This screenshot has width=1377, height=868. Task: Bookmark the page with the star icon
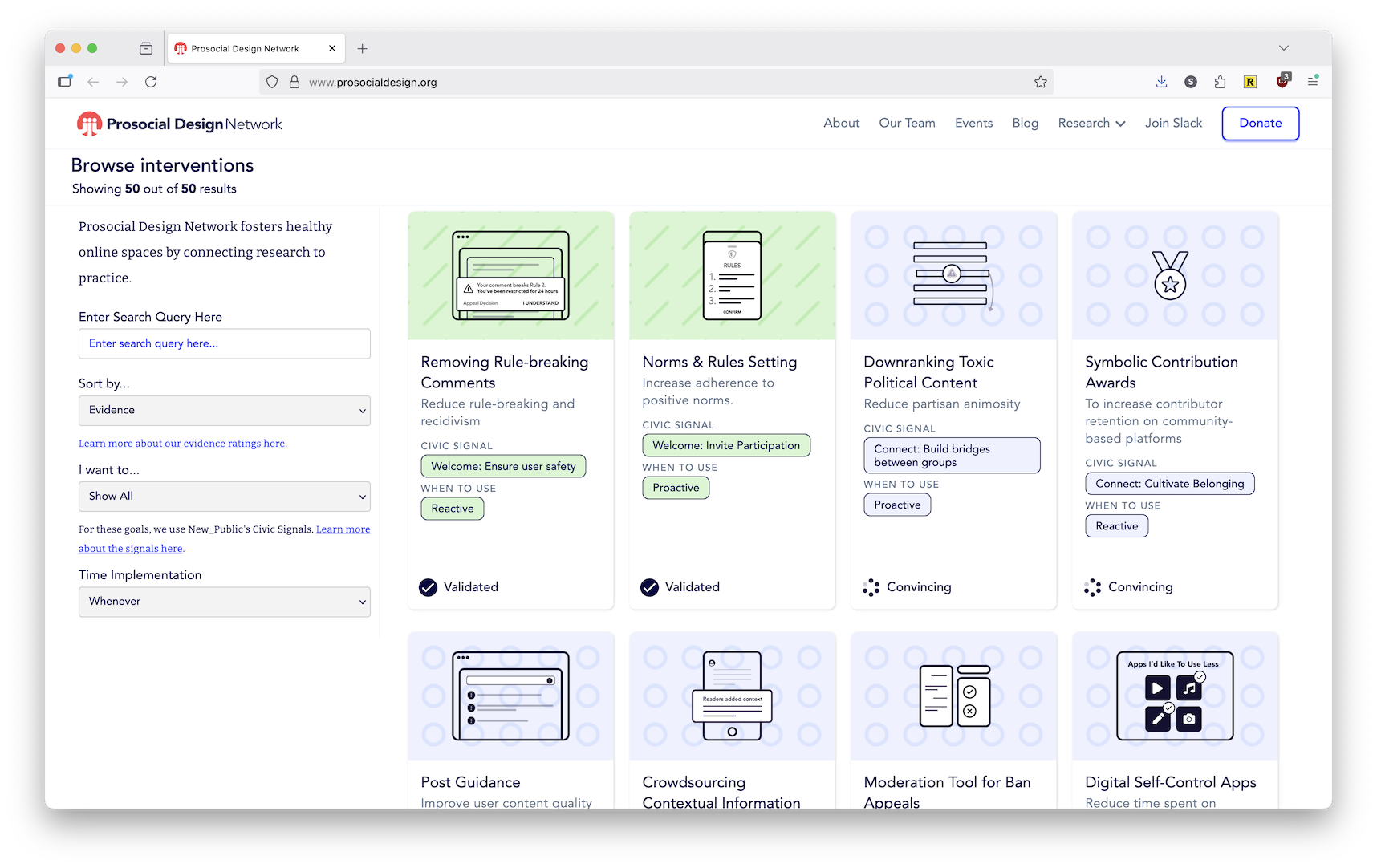[1041, 81]
